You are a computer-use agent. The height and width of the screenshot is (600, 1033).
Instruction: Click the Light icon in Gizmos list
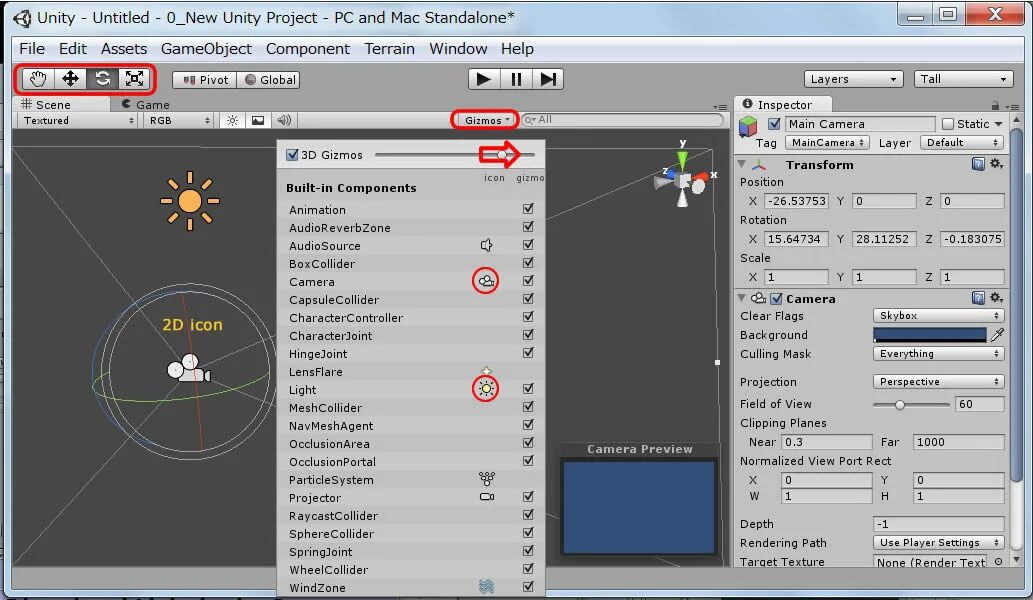point(486,389)
